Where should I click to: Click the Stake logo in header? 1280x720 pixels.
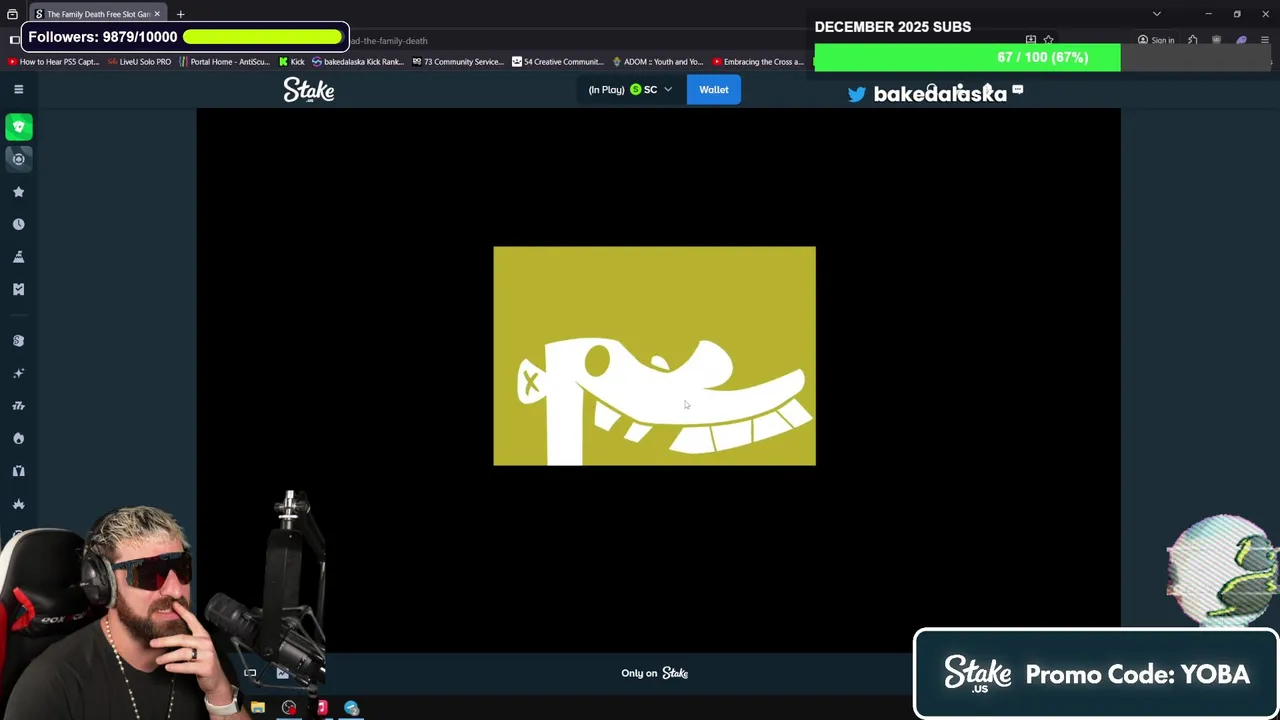coord(308,90)
